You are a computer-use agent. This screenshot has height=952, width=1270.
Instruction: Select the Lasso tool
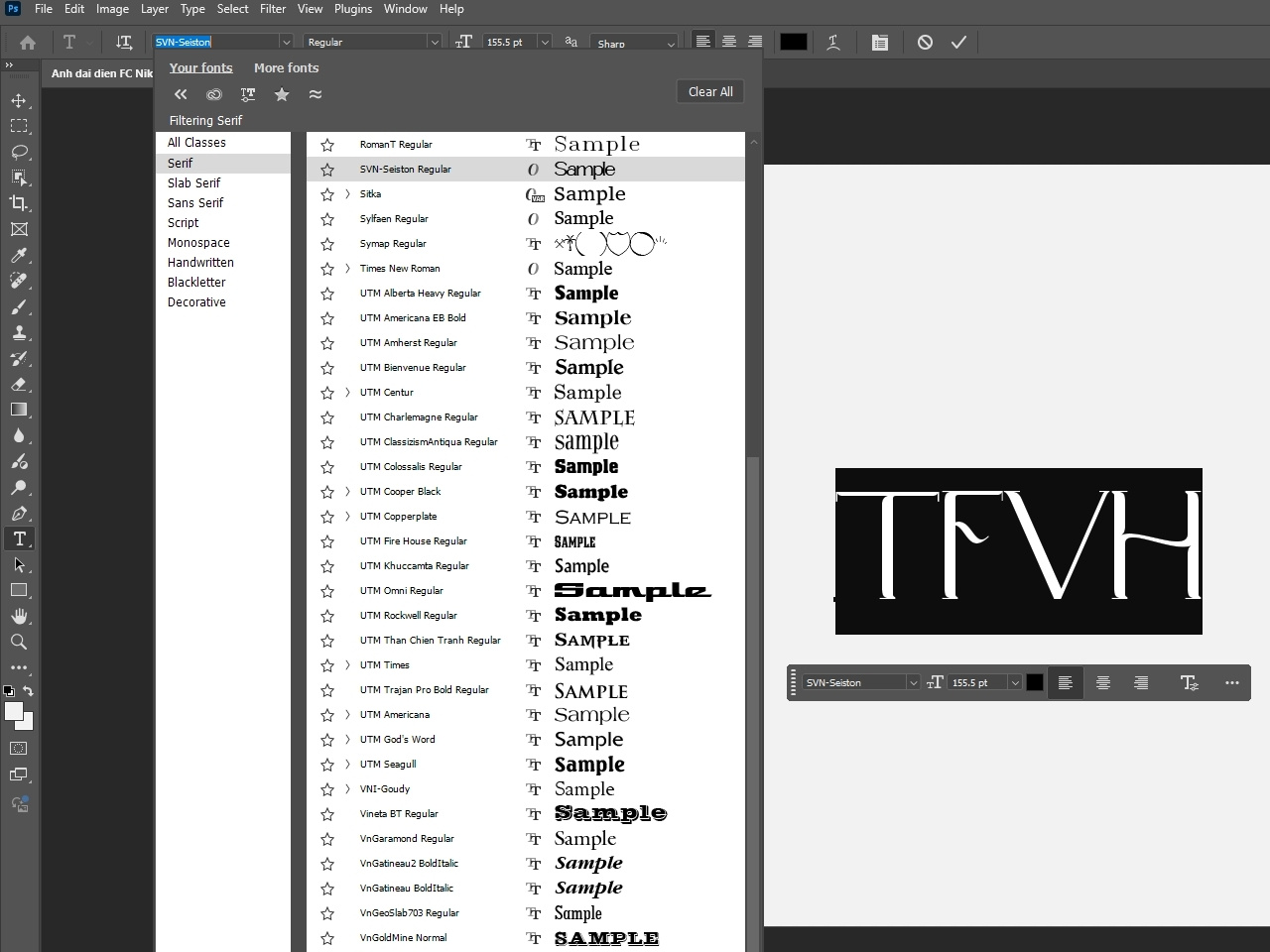click(19, 152)
